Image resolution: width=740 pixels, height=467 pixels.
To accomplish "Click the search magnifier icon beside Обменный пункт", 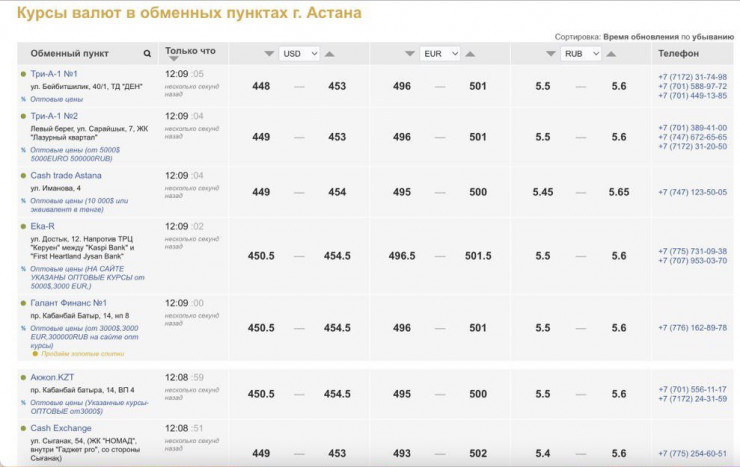I will click(148, 54).
